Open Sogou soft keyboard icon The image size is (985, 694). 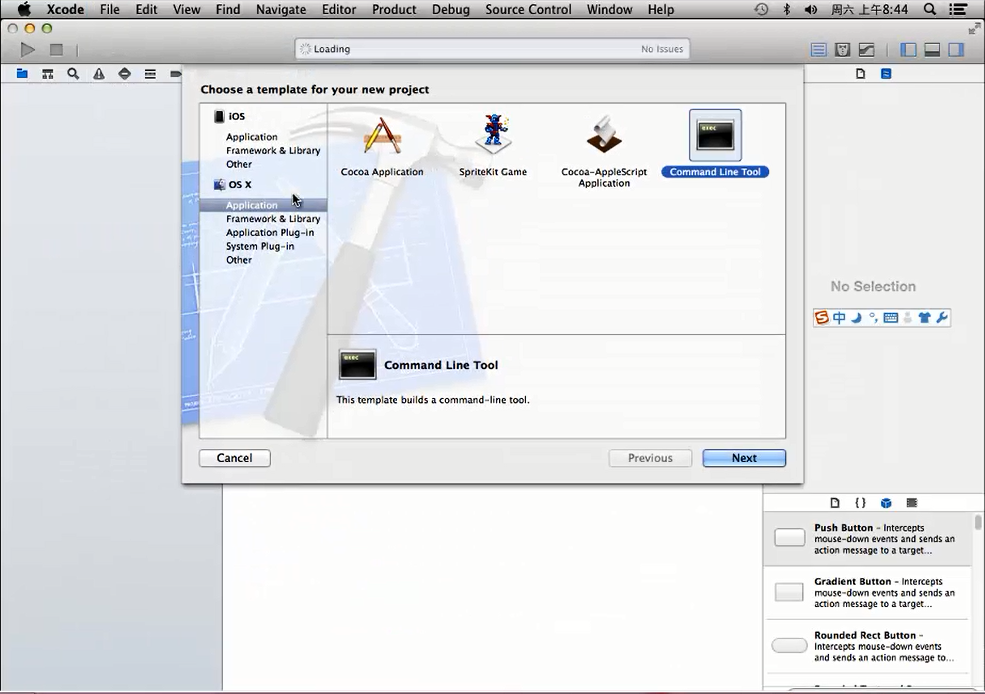[x=891, y=318]
